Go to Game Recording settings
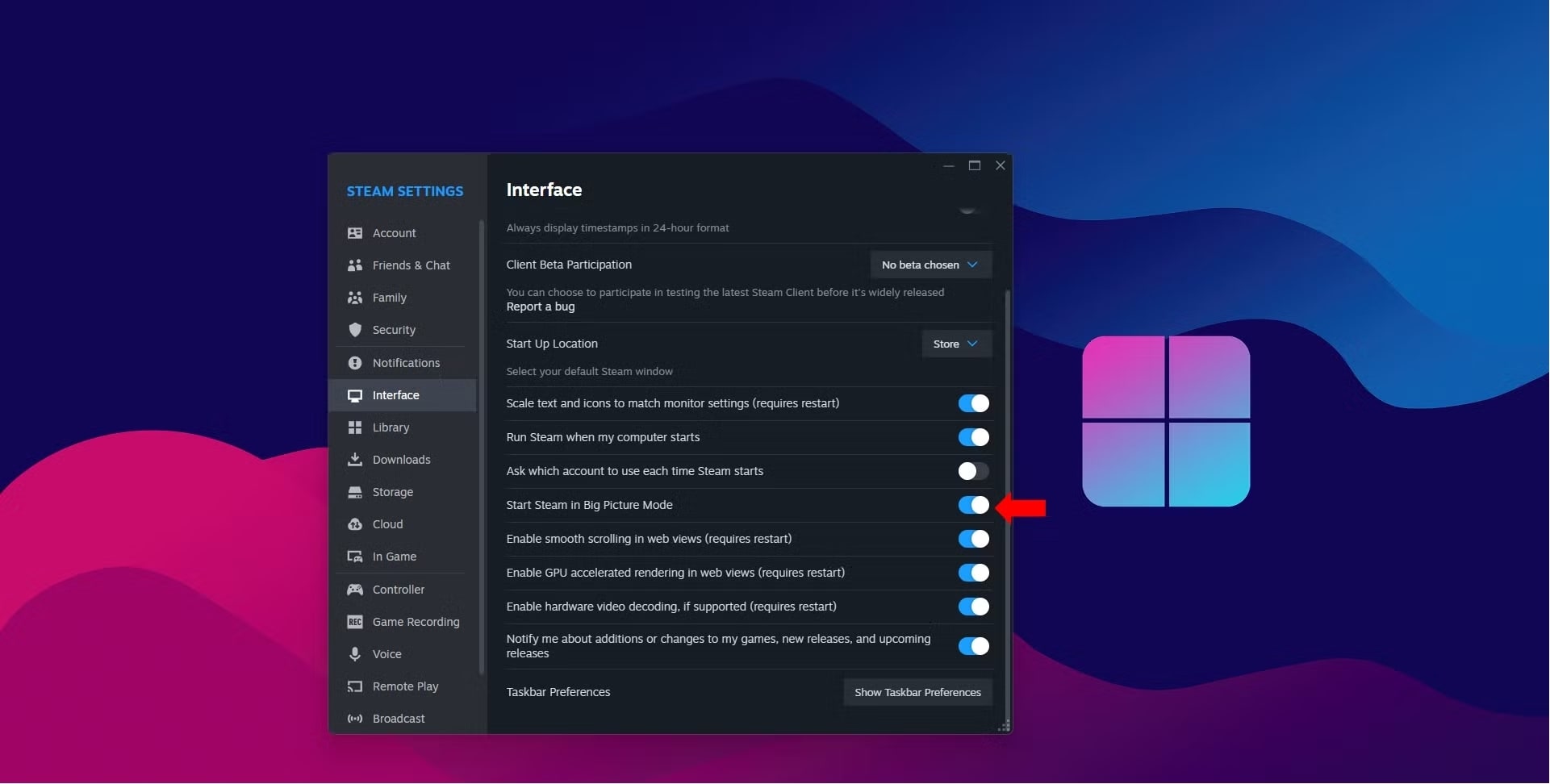The image size is (1550, 784). click(403, 622)
